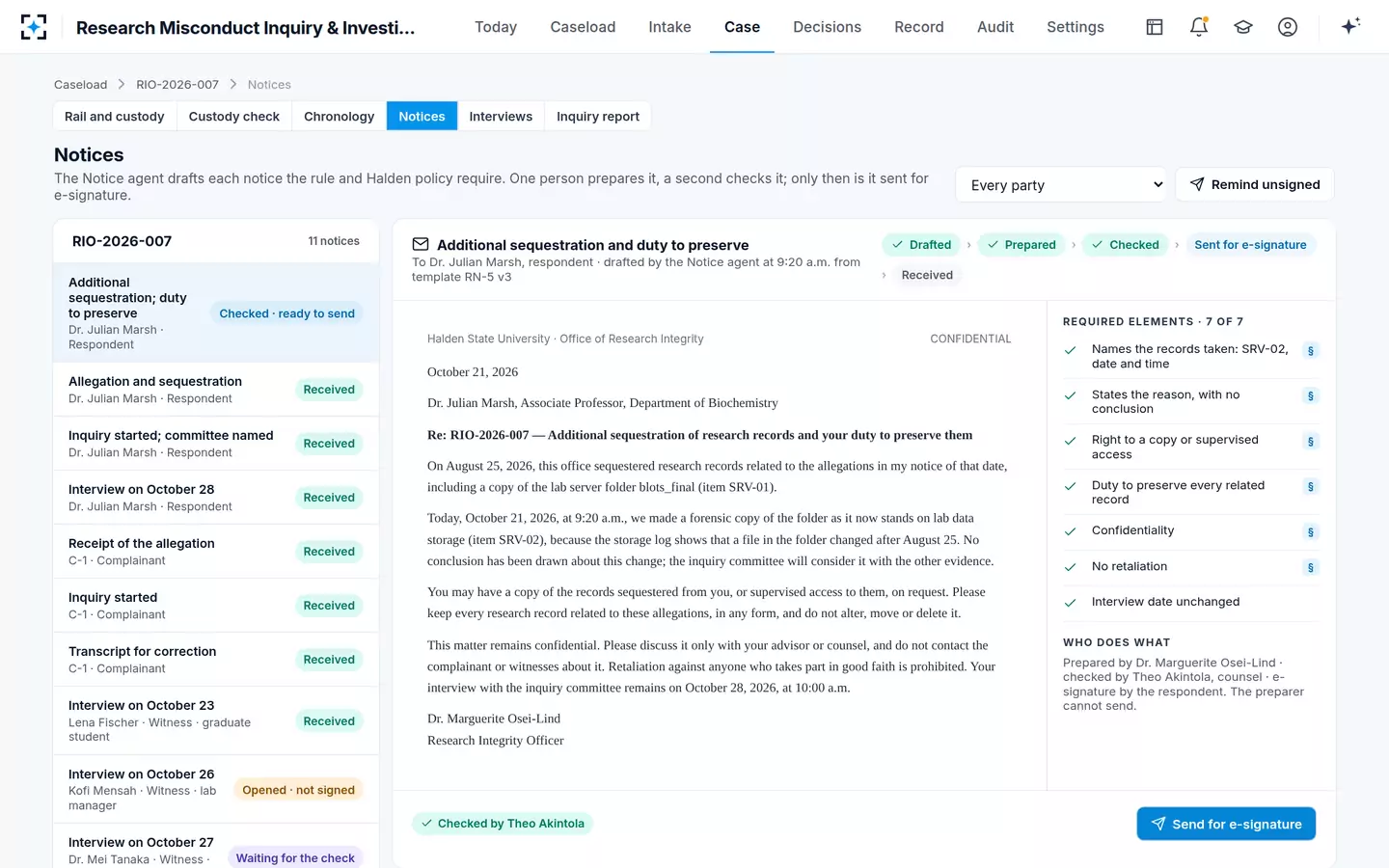This screenshot has height=868, width=1389.
Task: Click the app logo in the header
Action: [34, 27]
